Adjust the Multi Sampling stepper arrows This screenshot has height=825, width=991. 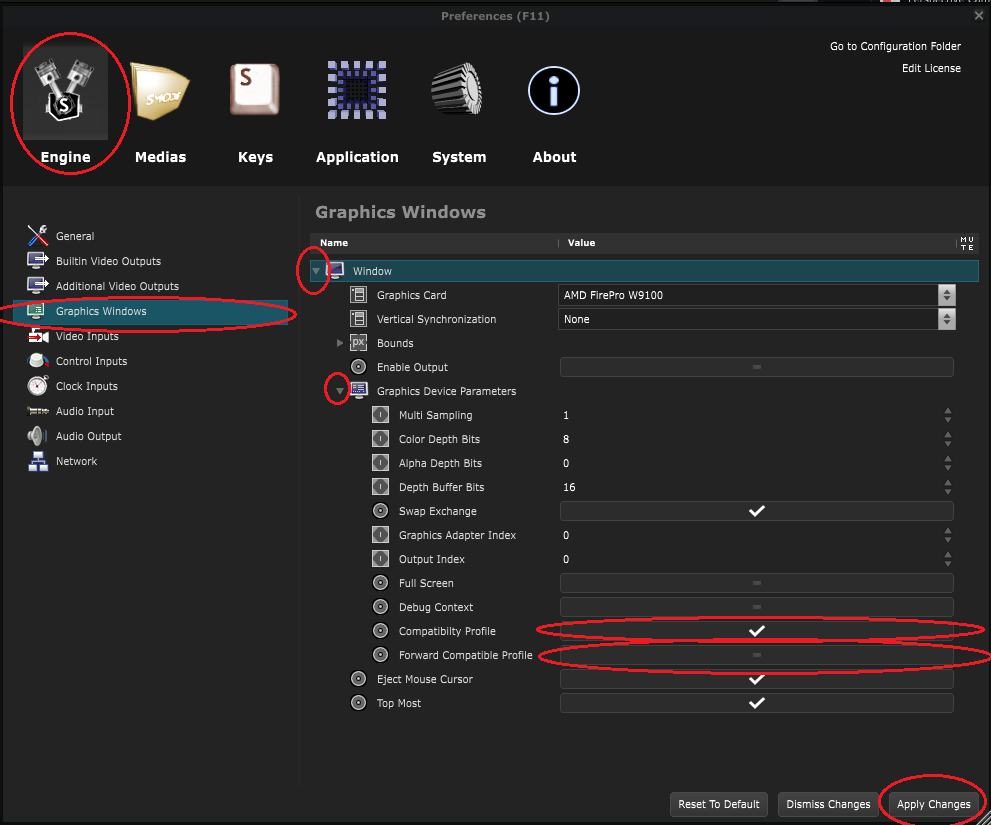(x=947, y=415)
